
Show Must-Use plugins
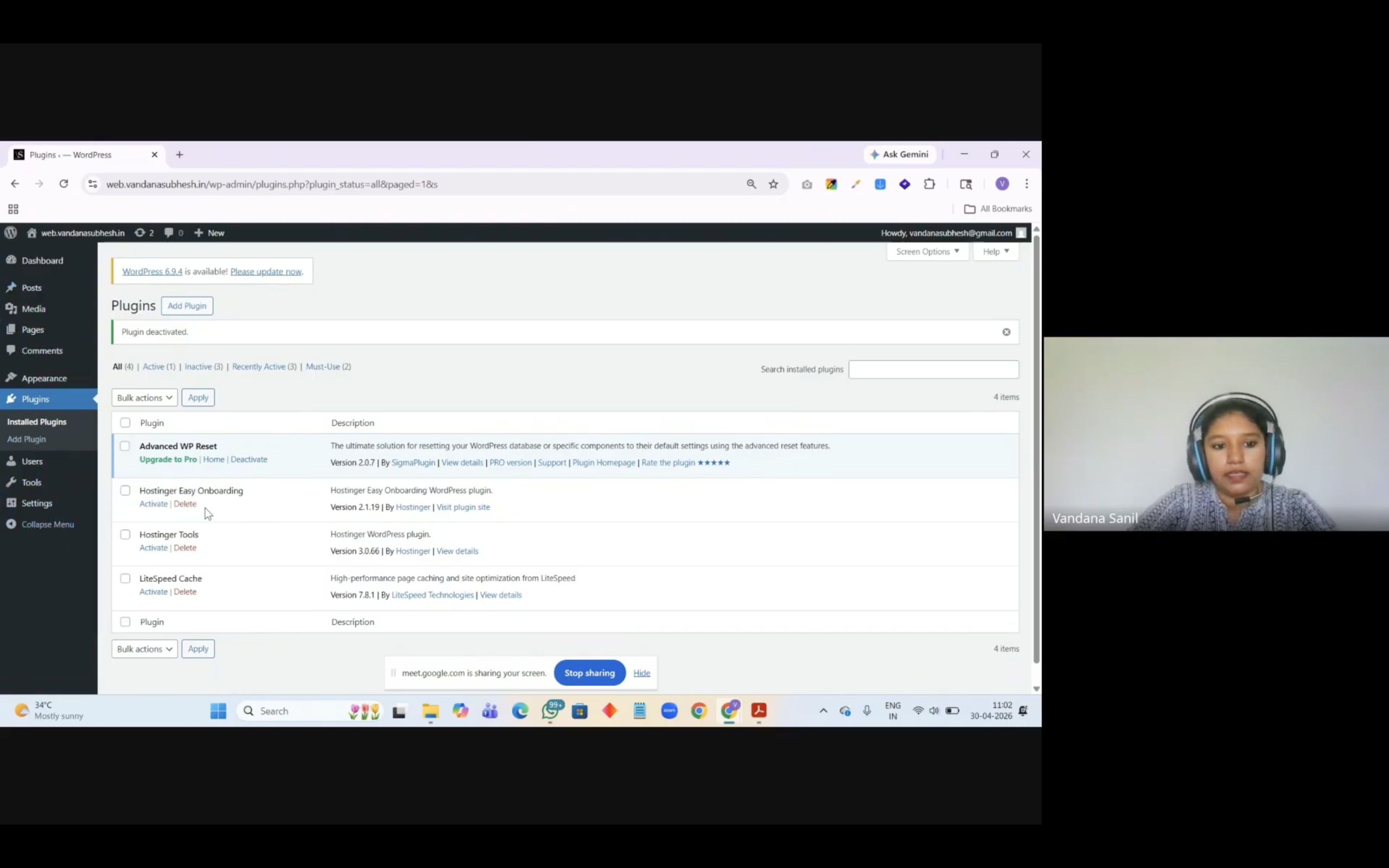tap(328, 367)
